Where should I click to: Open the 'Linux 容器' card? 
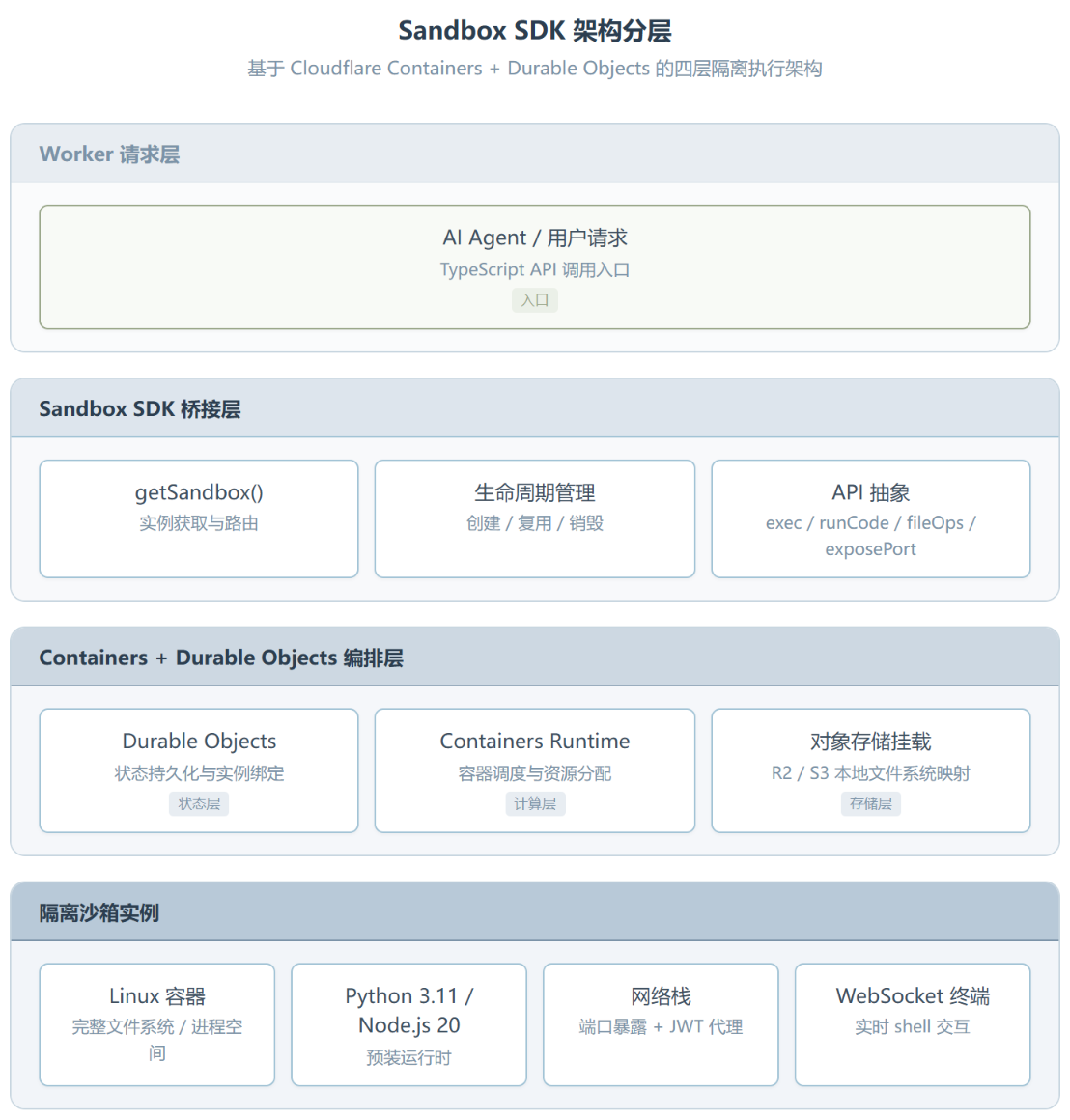(x=157, y=1025)
